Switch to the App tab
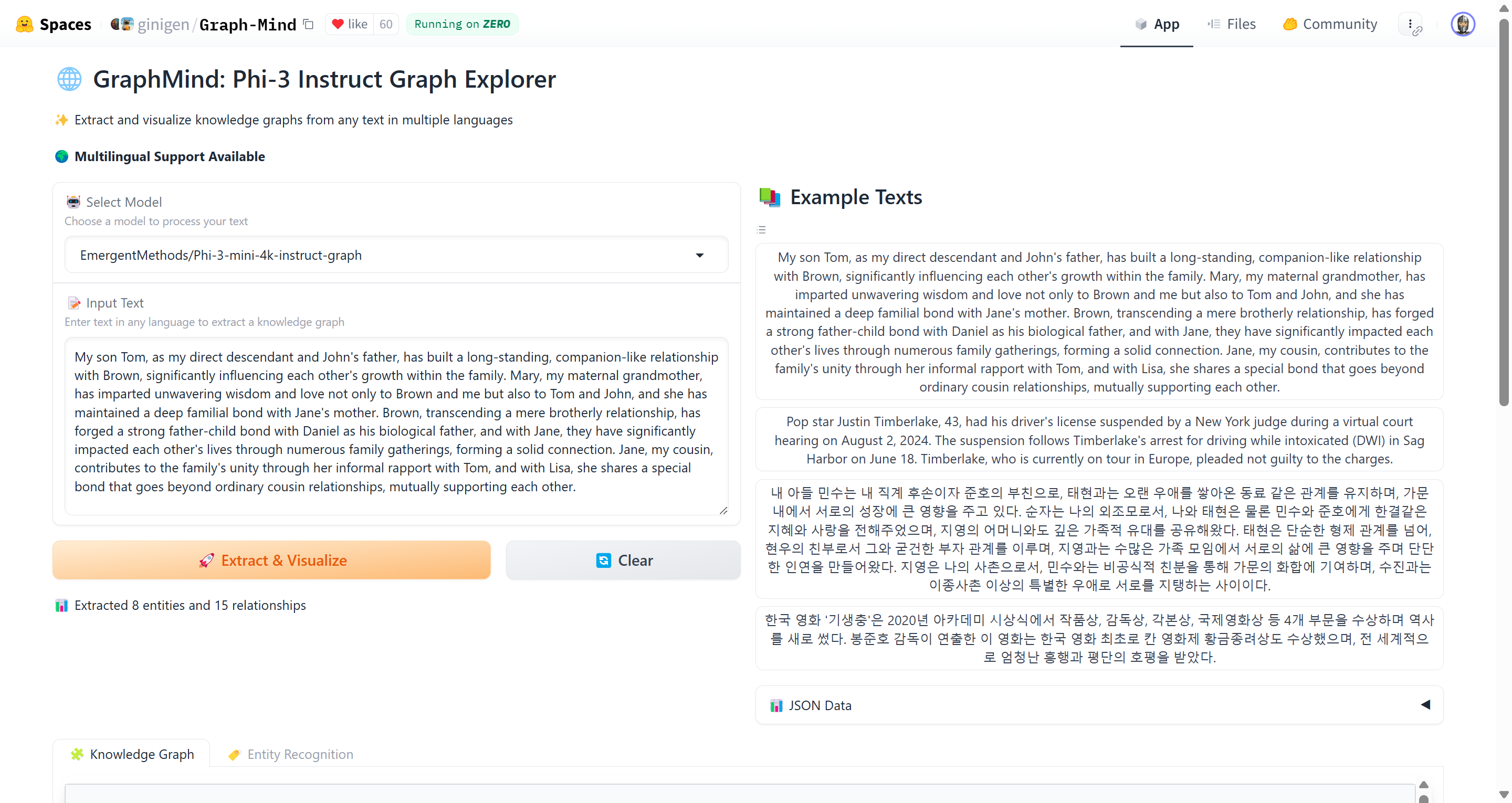This screenshot has width=1512, height=803. pyautogui.click(x=1156, y=24)
